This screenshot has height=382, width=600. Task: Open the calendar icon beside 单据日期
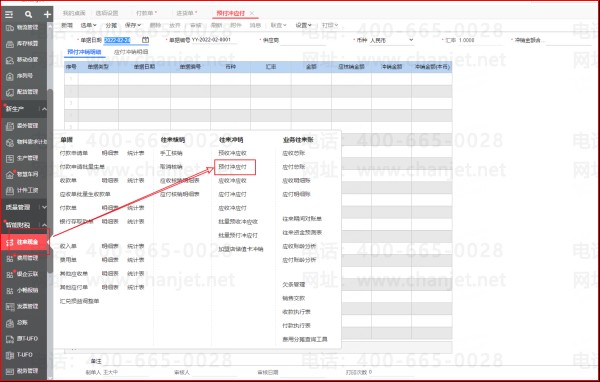coord(145,40)
